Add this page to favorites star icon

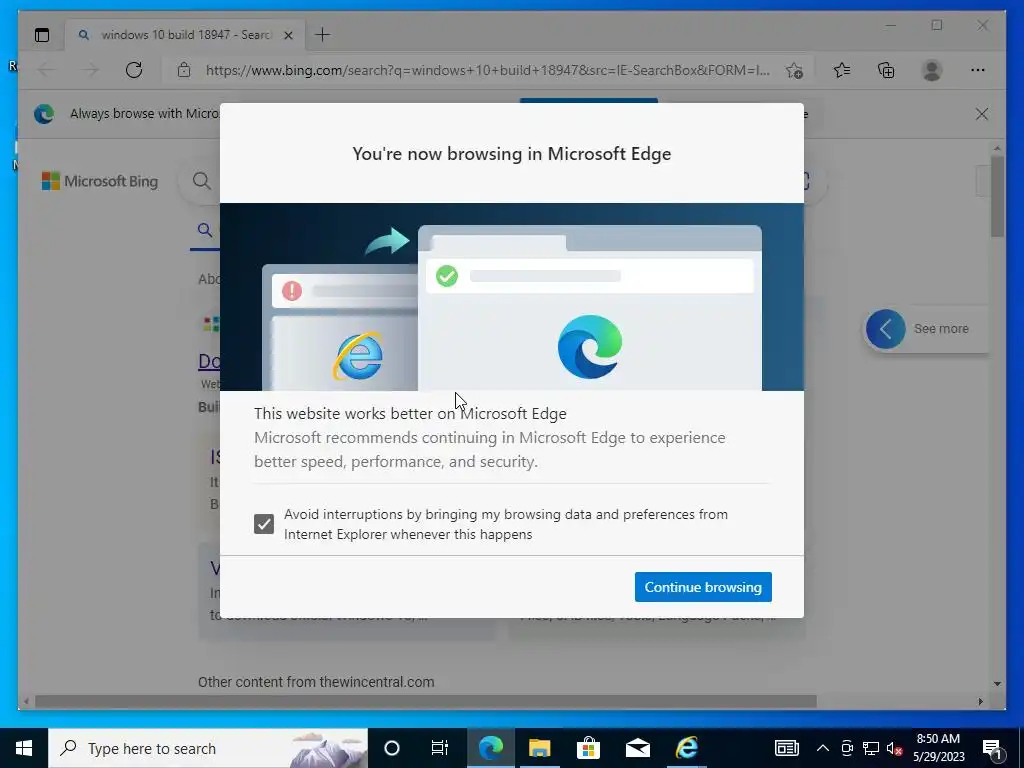pyautogui.click(x=794, y=71)
